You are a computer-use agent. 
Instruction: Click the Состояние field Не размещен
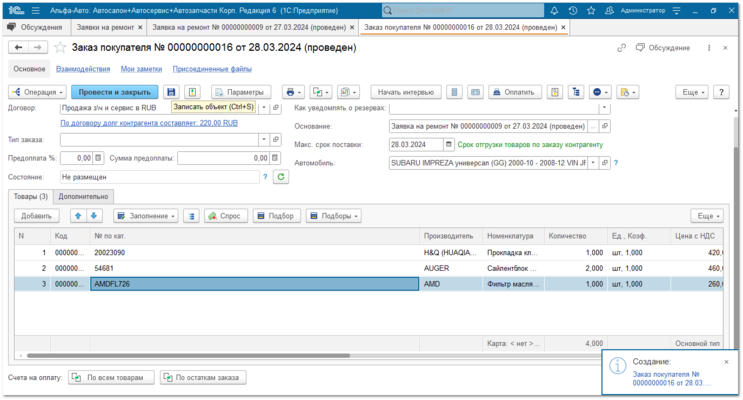[x=160, y=177]
